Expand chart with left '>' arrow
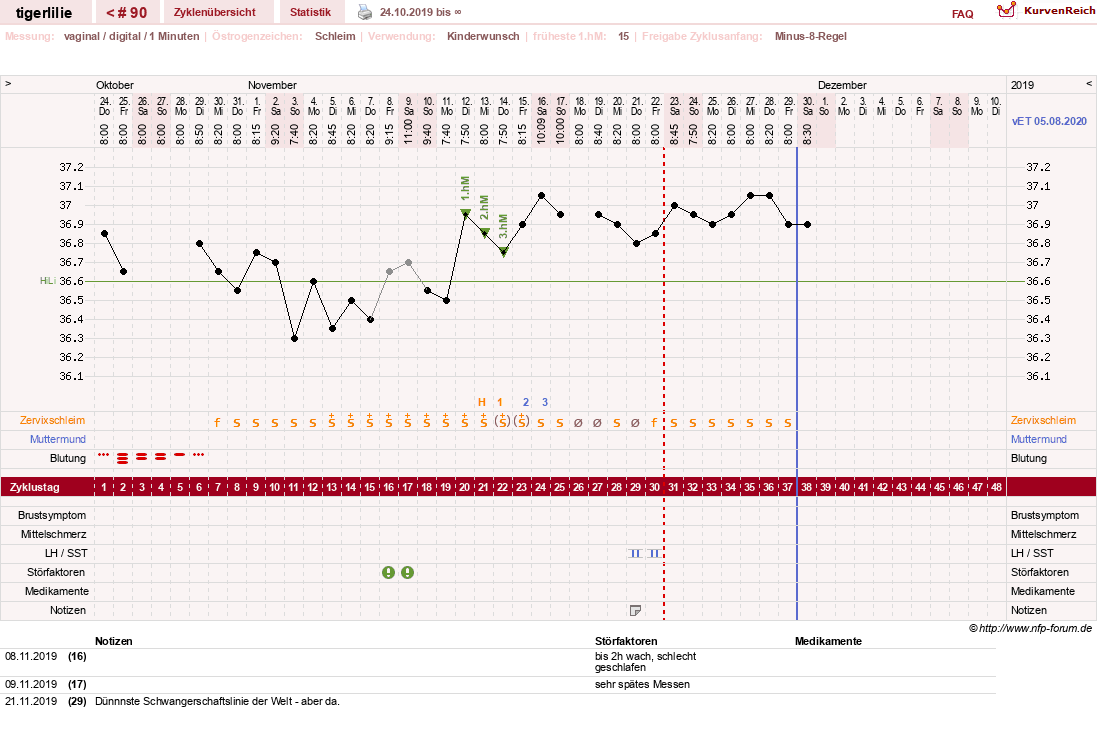1097x734 pixels. click(8, 83)
